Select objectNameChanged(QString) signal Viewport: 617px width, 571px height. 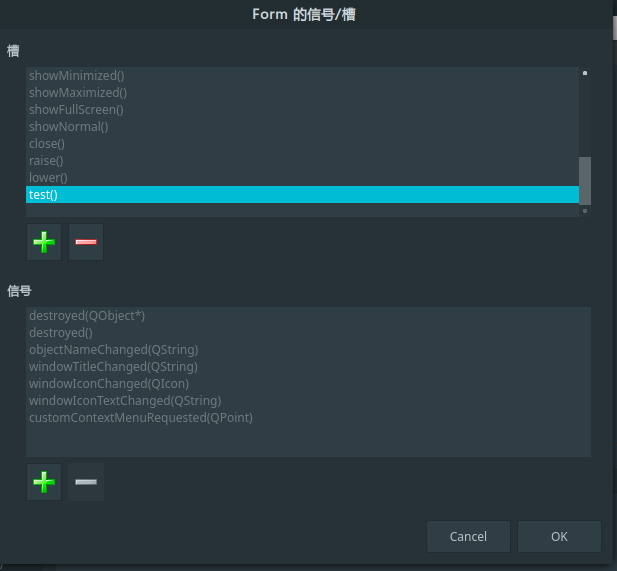click(308, 349)
